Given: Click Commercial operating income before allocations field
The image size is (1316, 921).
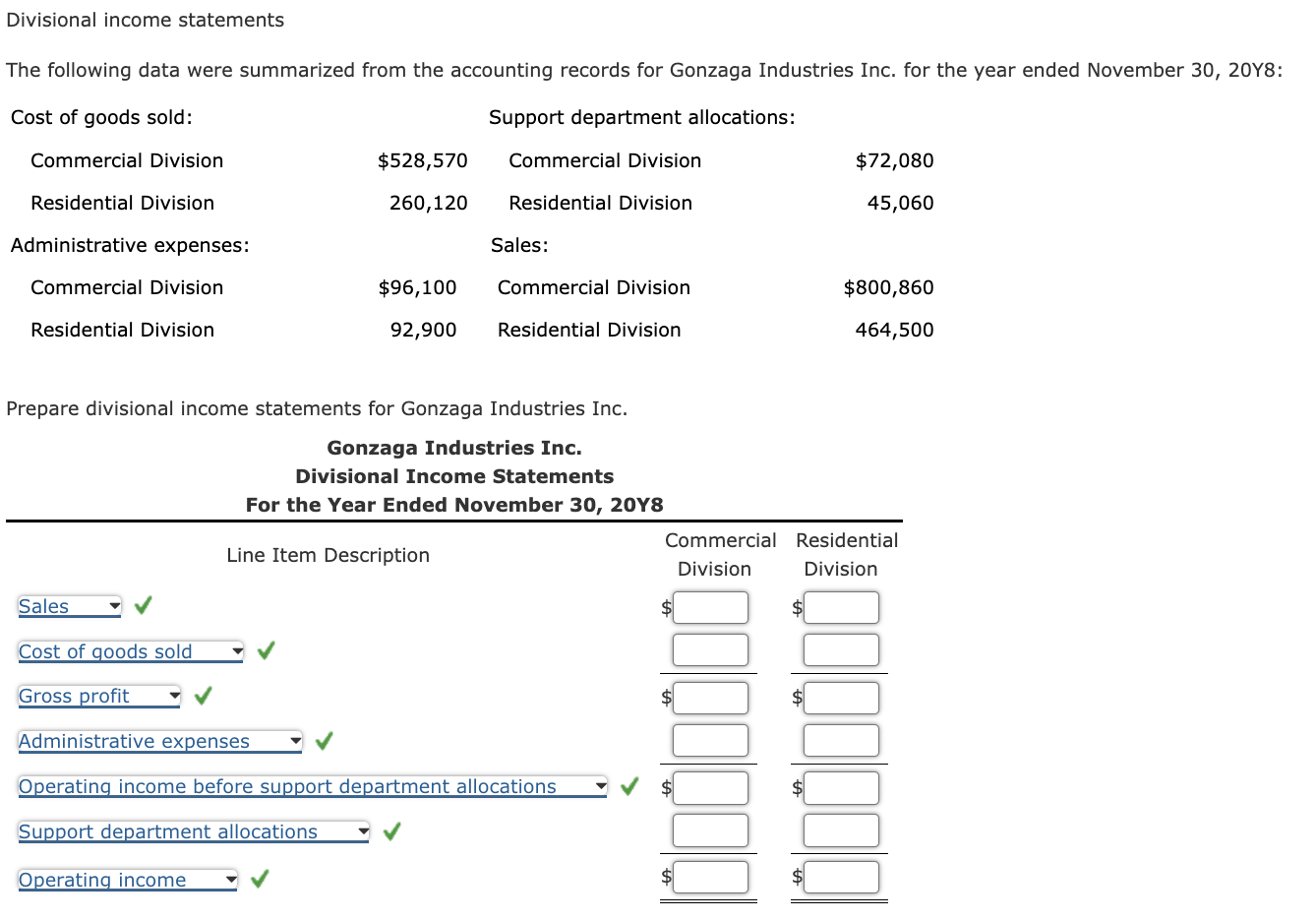Looking at the screenshot, I should pos(710,787).
